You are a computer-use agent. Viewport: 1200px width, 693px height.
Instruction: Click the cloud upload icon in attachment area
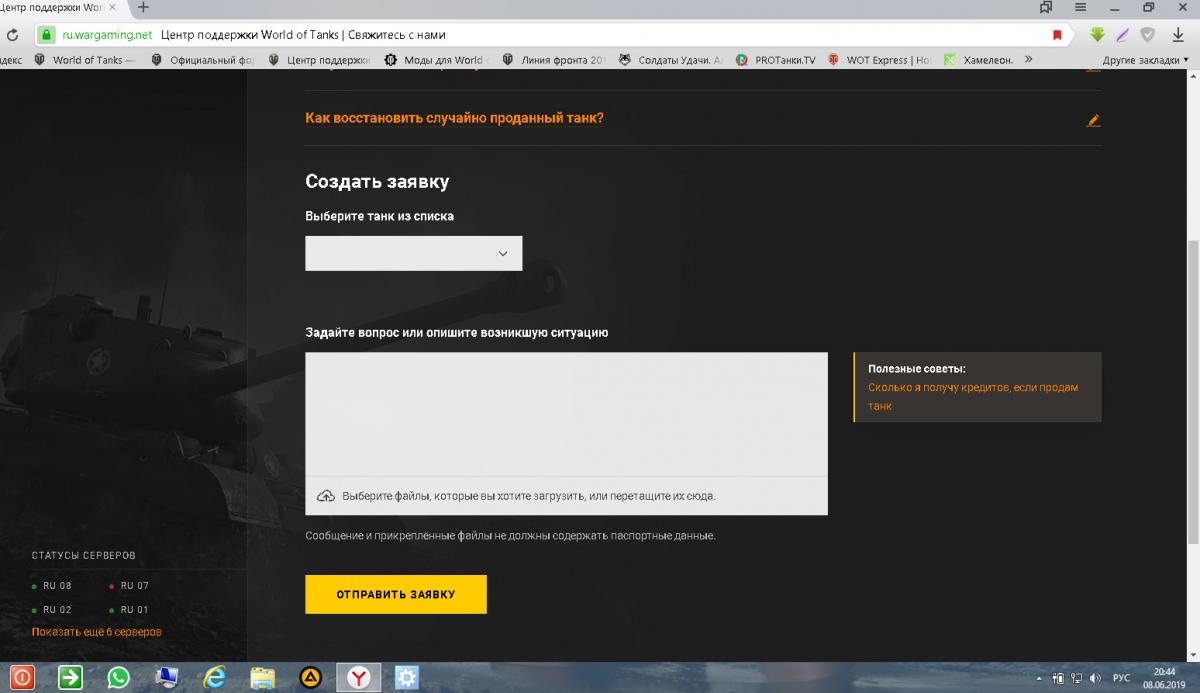point(325,496)
